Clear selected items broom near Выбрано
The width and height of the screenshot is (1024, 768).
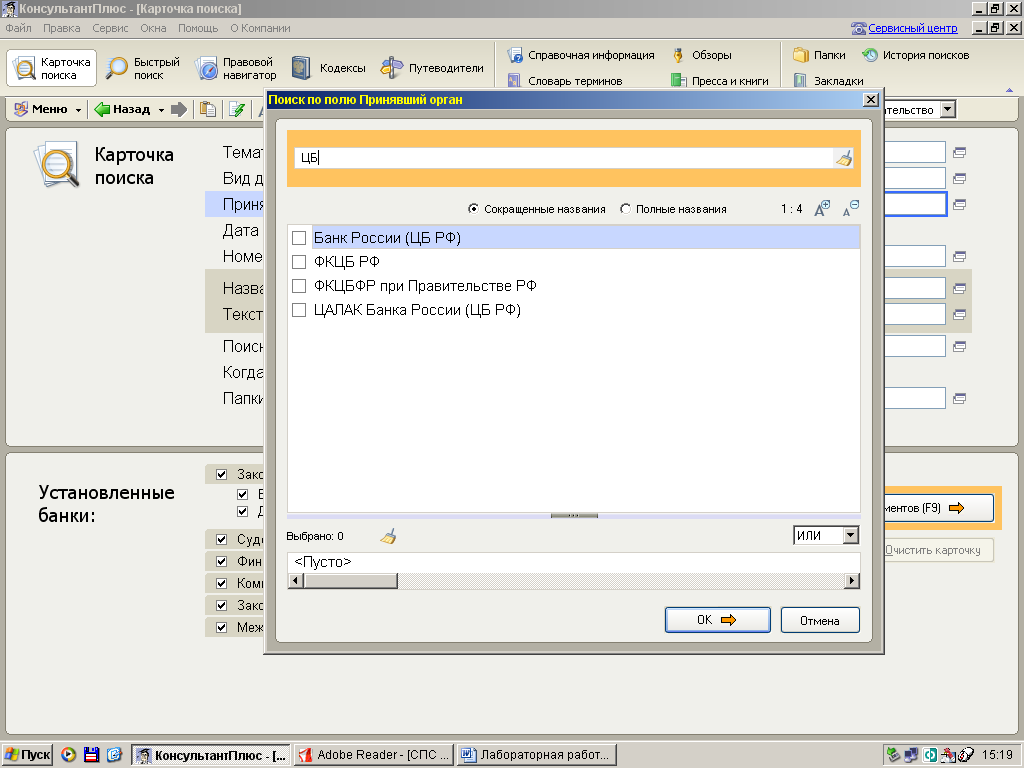coord(389,537)
